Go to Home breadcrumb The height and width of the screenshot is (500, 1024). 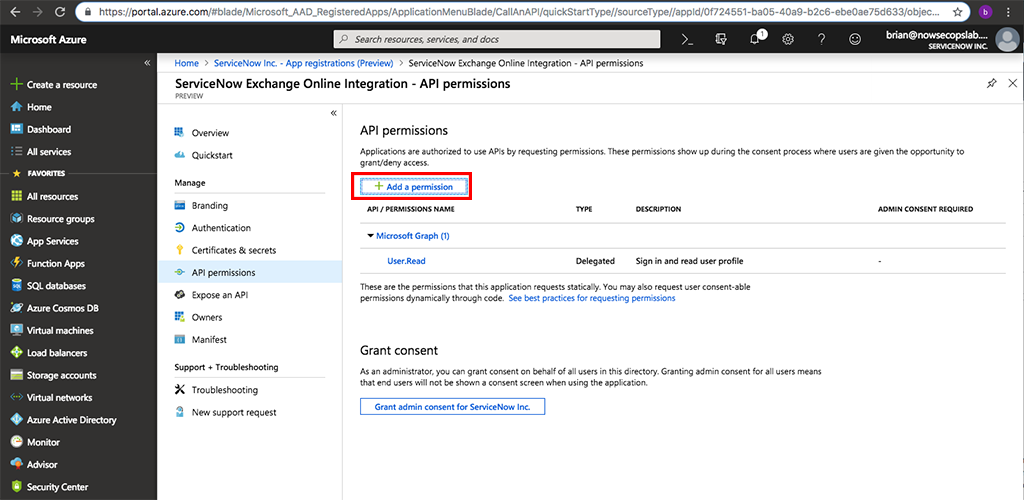click(x=186, y=63)
